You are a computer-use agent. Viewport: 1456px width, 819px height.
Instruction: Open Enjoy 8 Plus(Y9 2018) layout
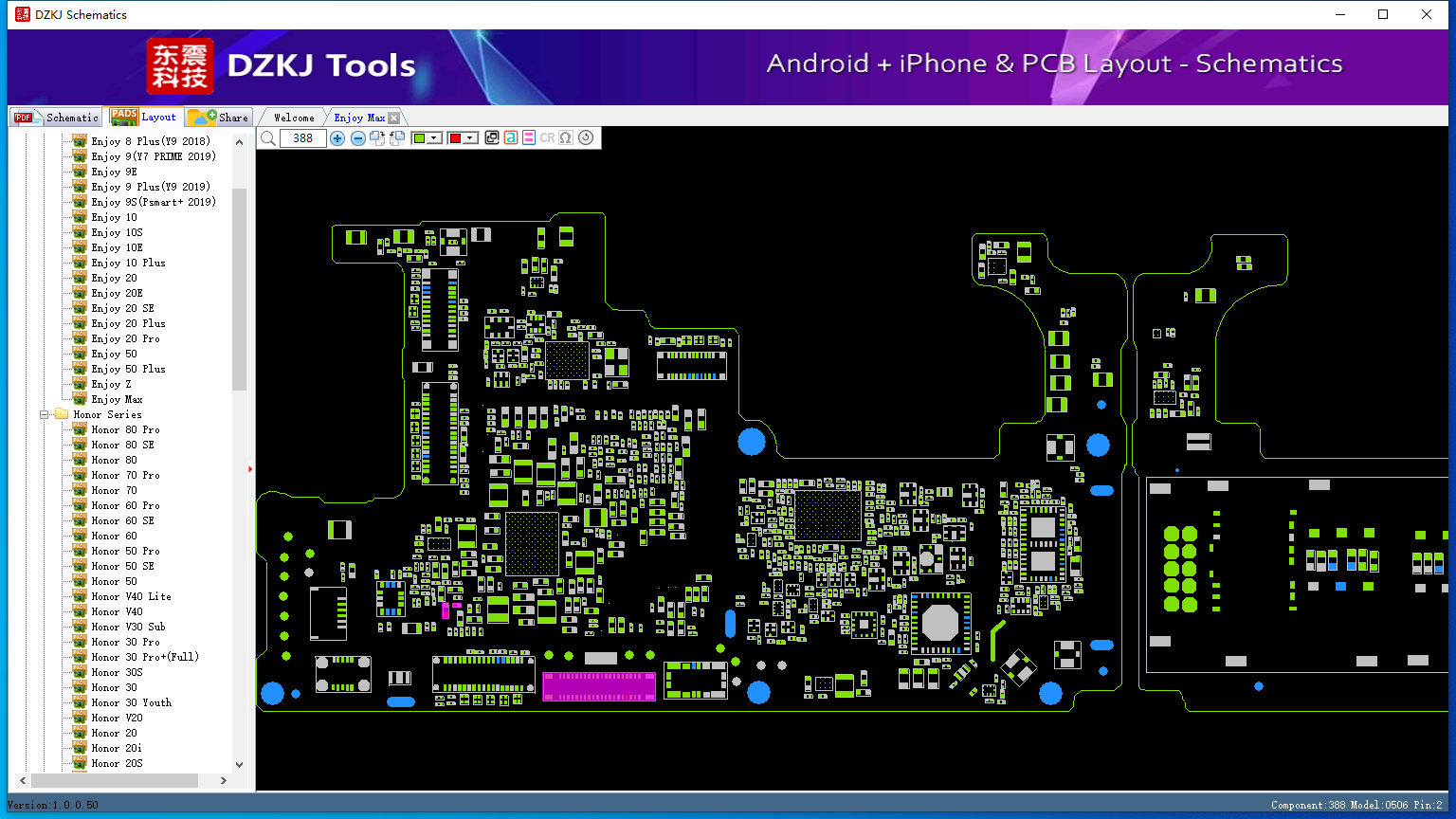(151, 141)
